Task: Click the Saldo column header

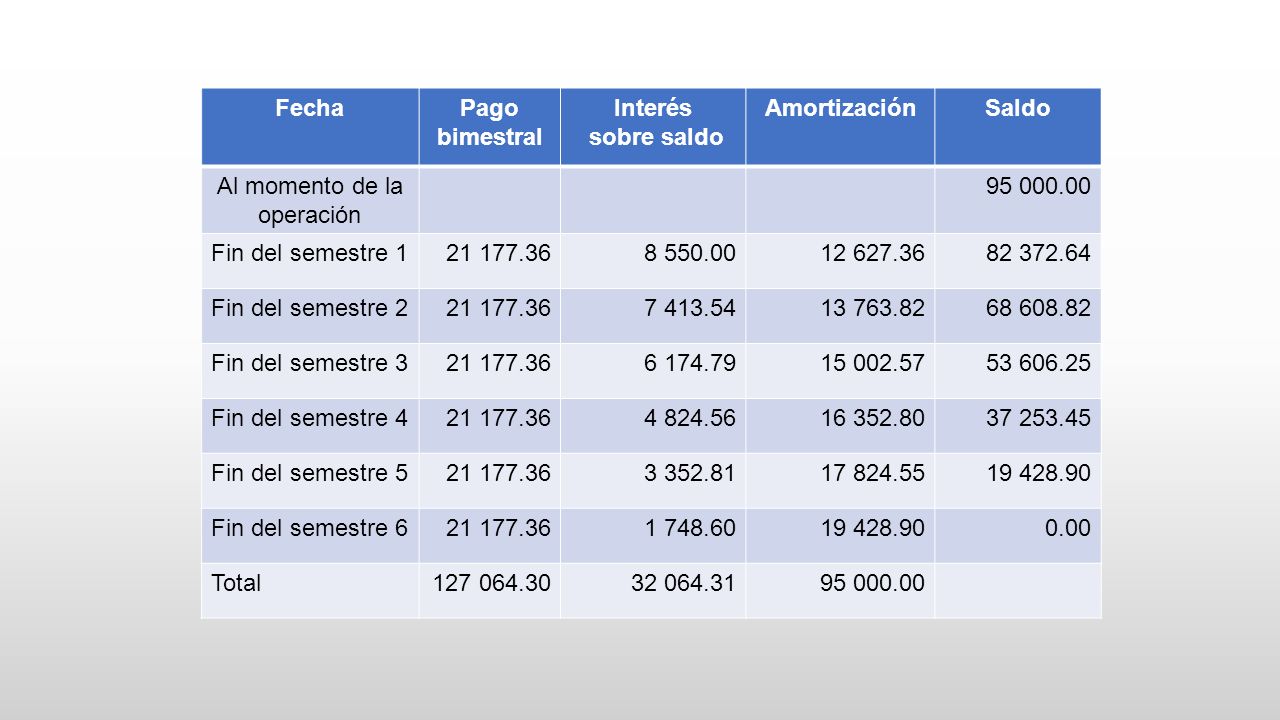Action: click(1018, 126)
